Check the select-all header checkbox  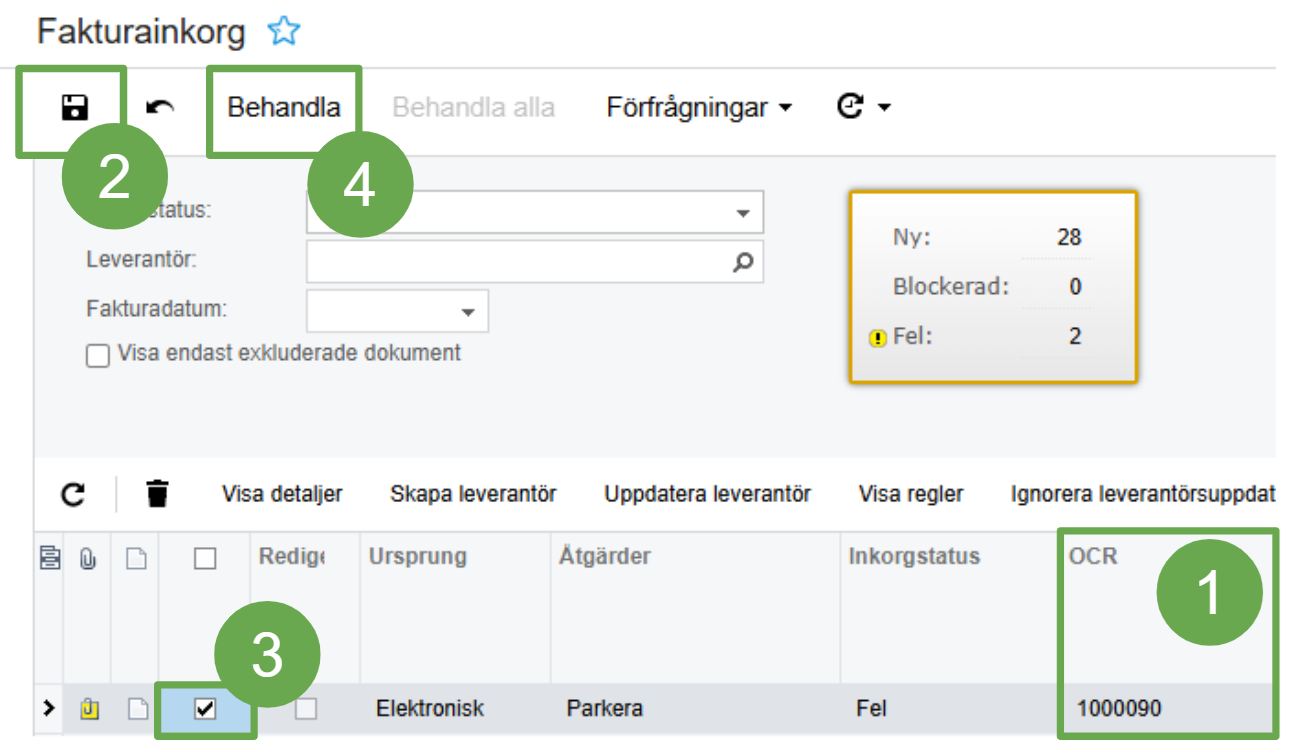pos(205,559)
